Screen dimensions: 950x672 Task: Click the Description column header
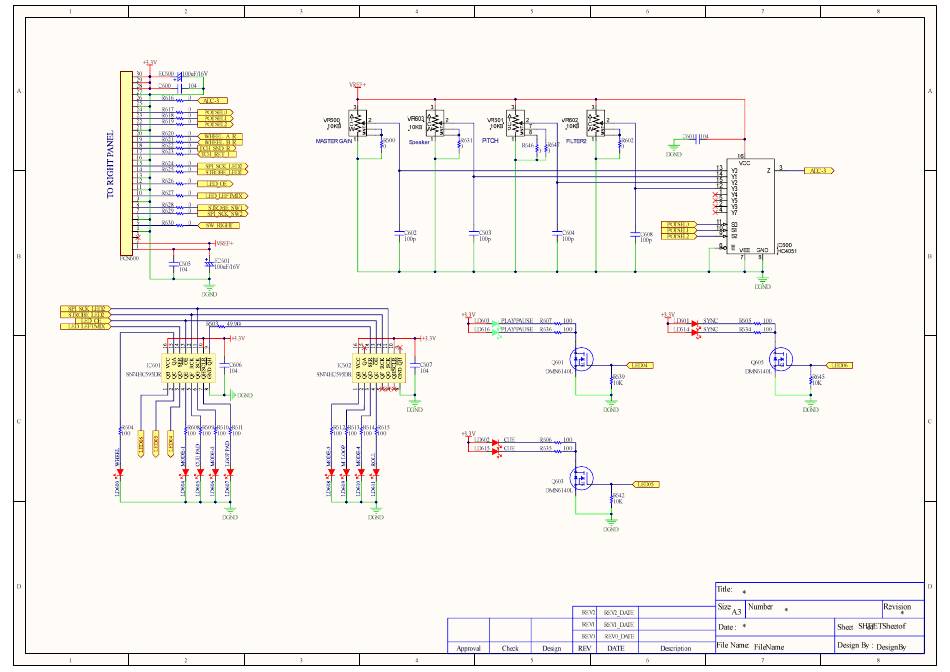click(676, 648)
